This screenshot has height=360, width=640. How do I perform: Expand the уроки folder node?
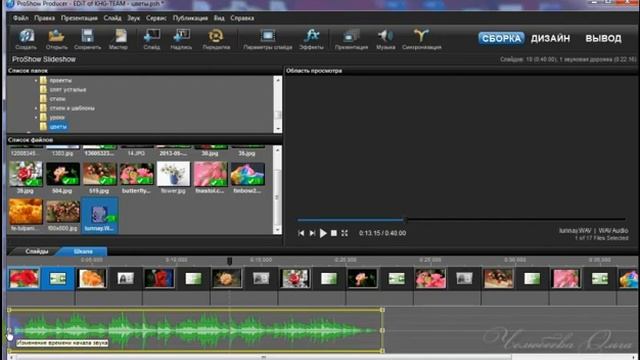36,118
